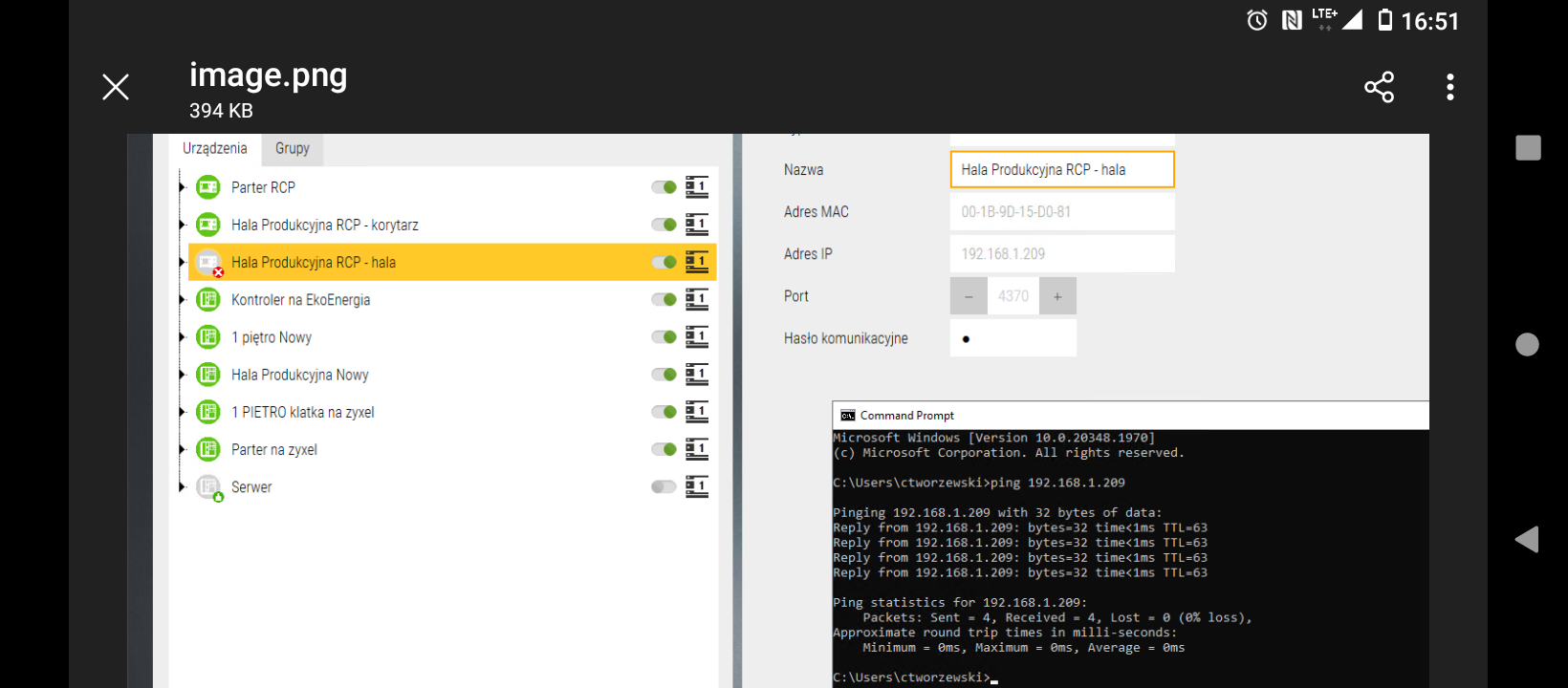Toggle Hala Produkcyjna RCP - korytarz switch
Screen dimensions: 1568x688
pyautogui.click(x=664, y=225)
